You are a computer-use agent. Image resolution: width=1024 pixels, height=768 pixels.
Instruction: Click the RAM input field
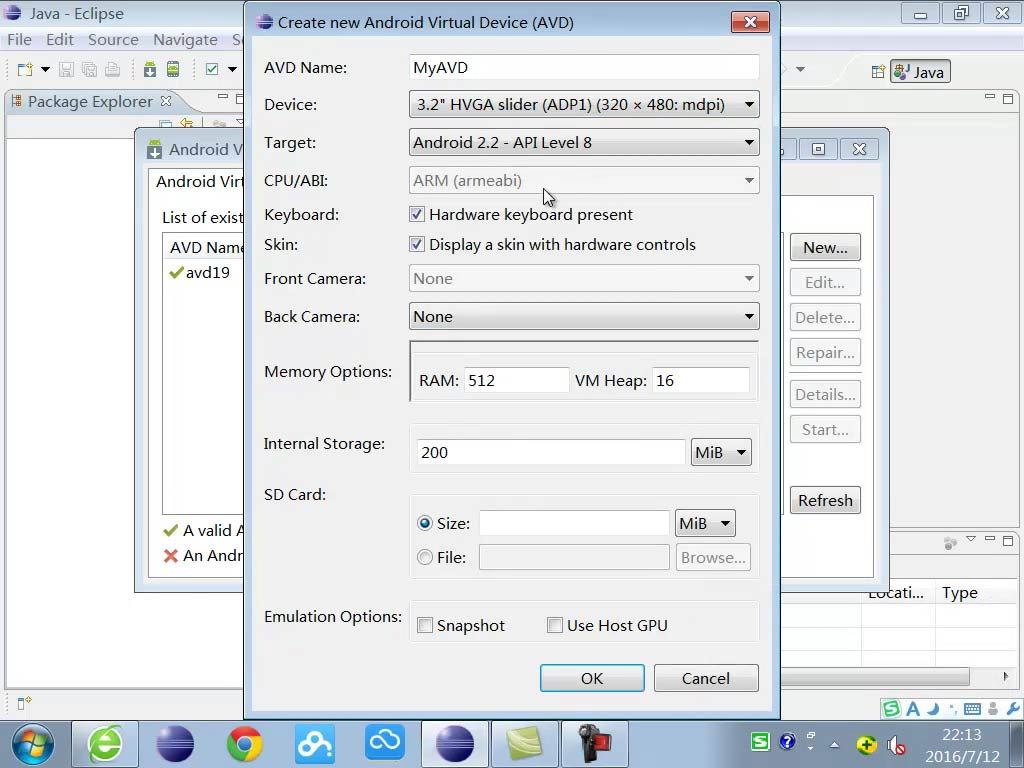tap(517, 380)
